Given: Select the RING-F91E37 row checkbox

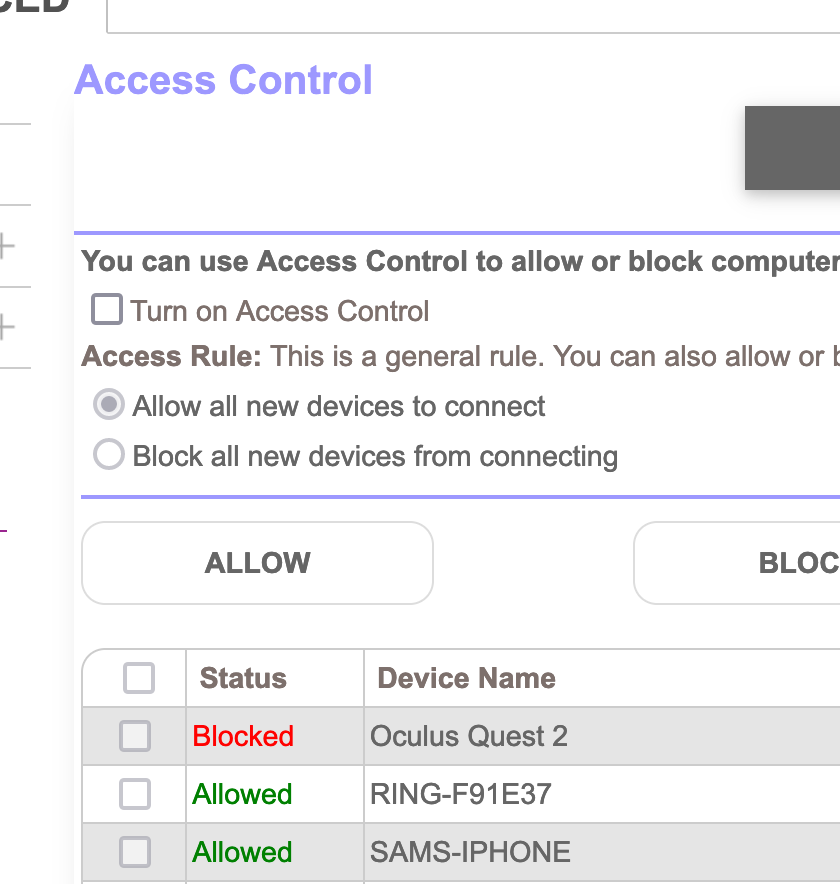Looking at the screenshot, I should pos(135,794).
